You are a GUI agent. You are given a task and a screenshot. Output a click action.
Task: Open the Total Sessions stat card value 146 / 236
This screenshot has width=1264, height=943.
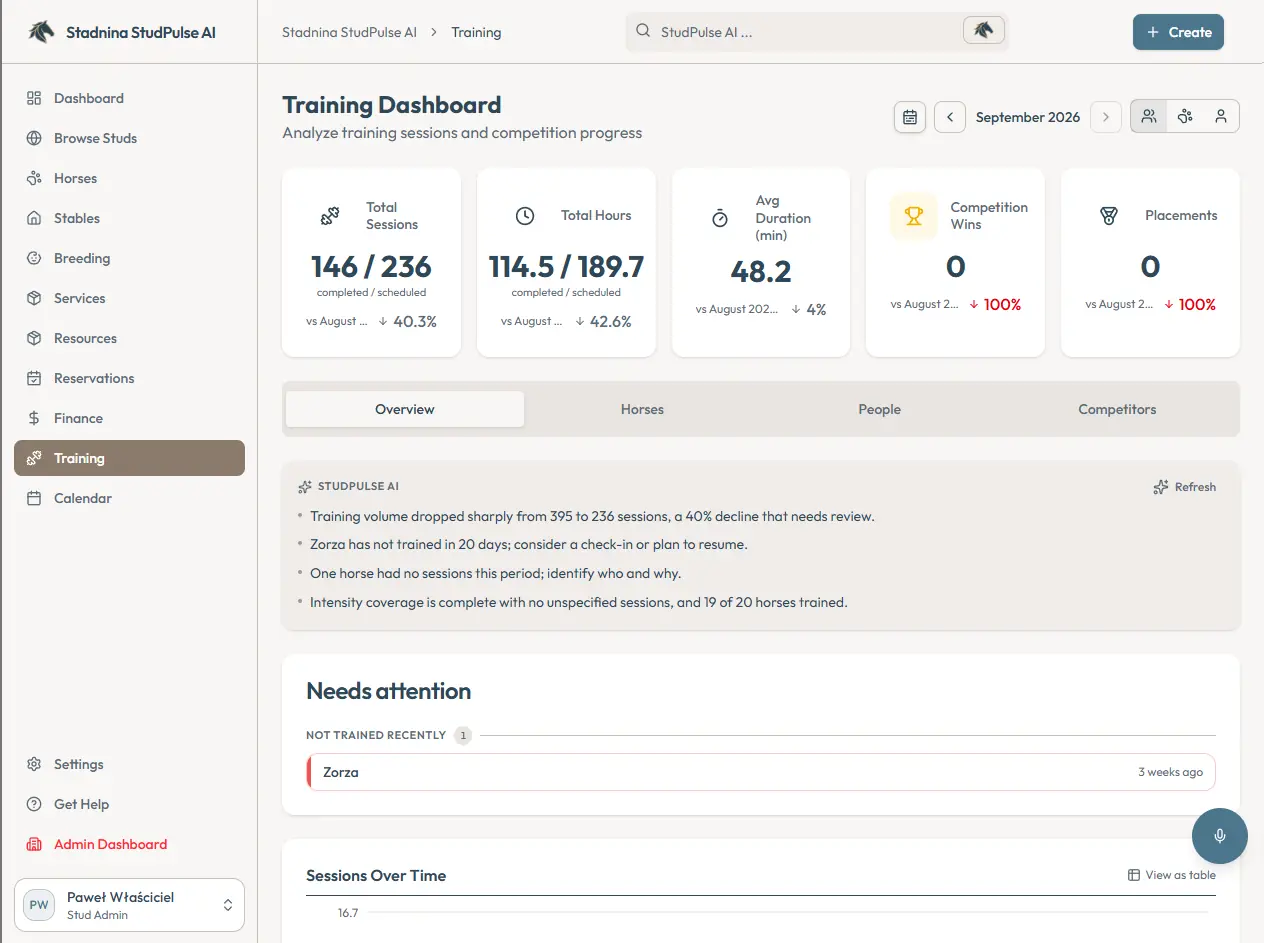(x=371, y=267)
